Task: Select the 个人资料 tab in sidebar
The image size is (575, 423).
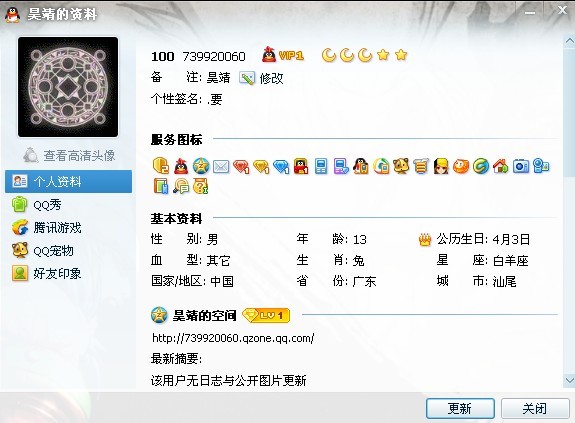Action: [x=69, y=181]
